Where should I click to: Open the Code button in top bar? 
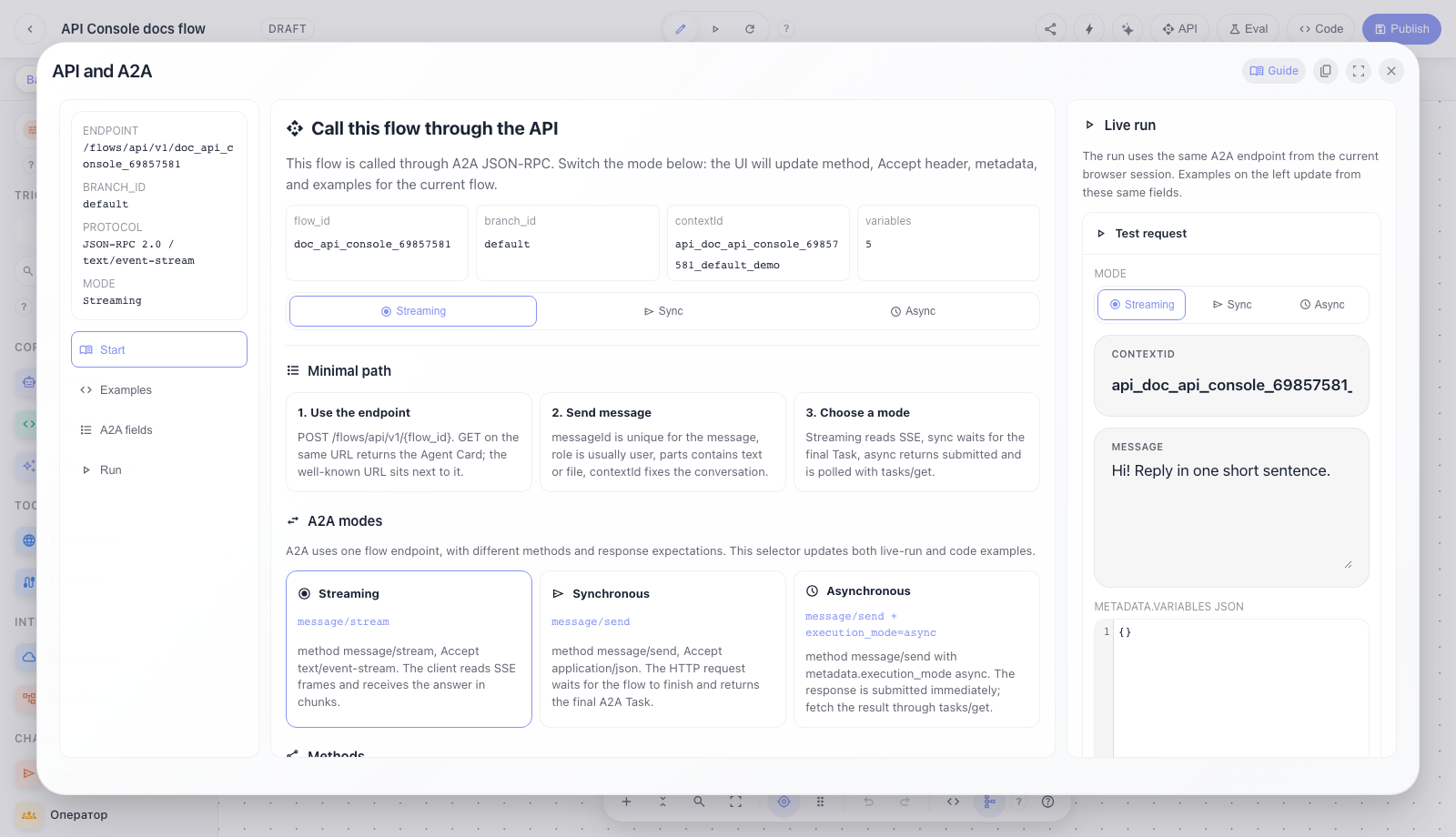pyautogui.click(x=1321, y=29)
